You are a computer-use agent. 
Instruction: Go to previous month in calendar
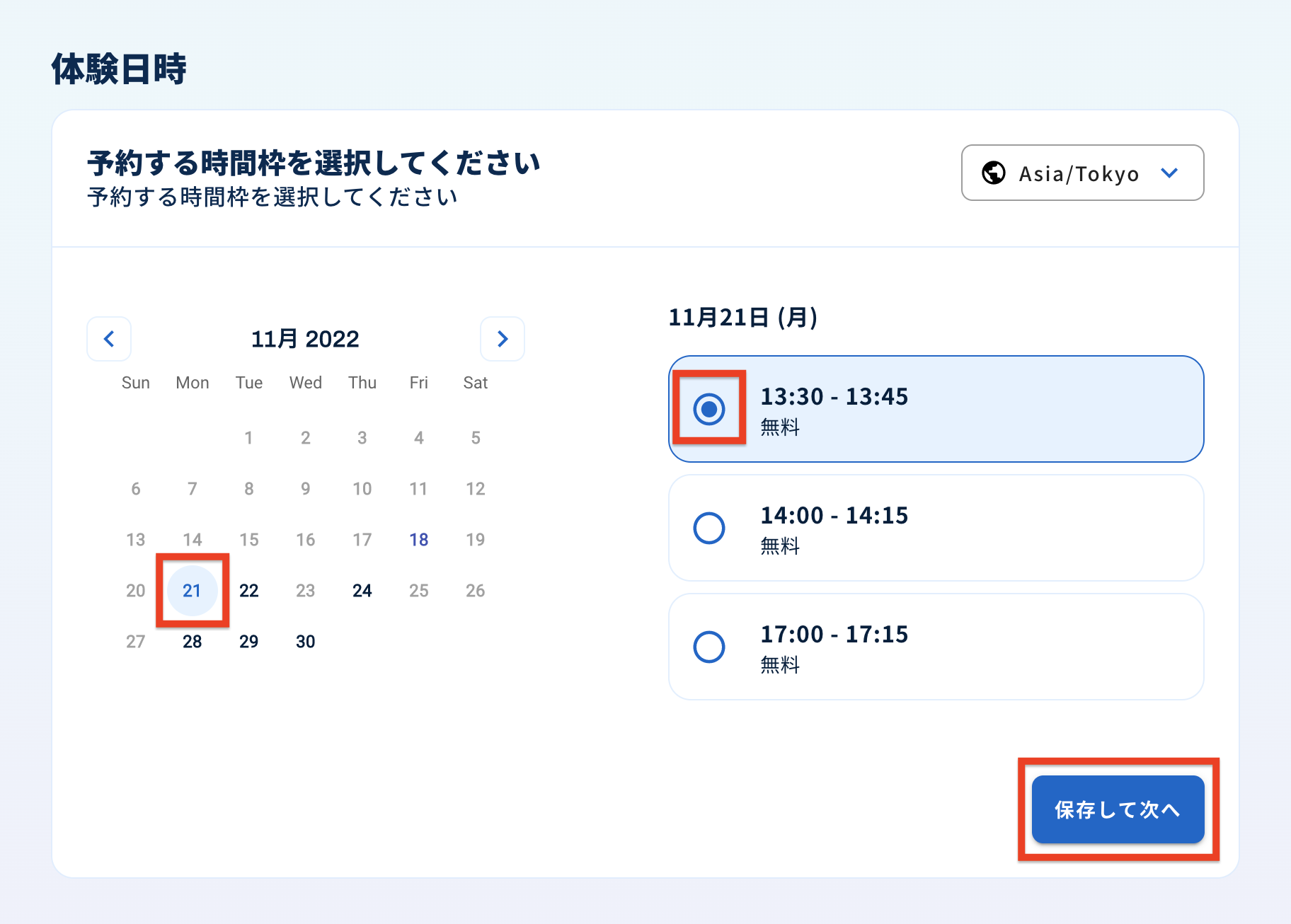[109, 339]
